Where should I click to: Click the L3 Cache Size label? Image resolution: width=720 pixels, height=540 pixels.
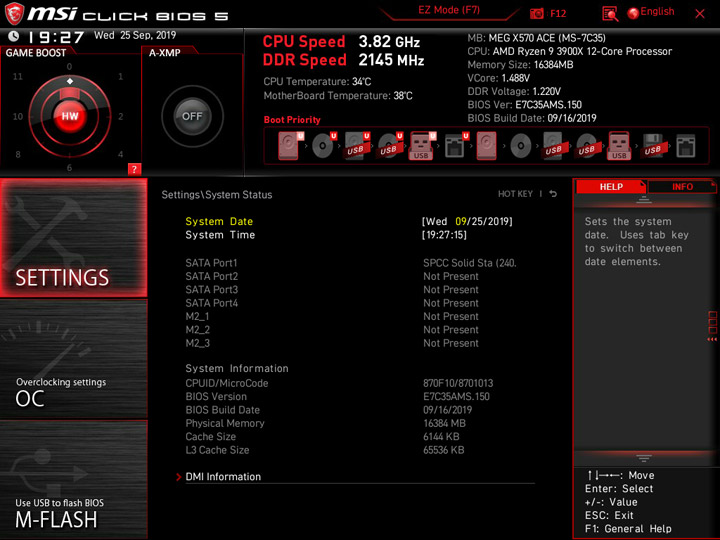pos(217,450)
